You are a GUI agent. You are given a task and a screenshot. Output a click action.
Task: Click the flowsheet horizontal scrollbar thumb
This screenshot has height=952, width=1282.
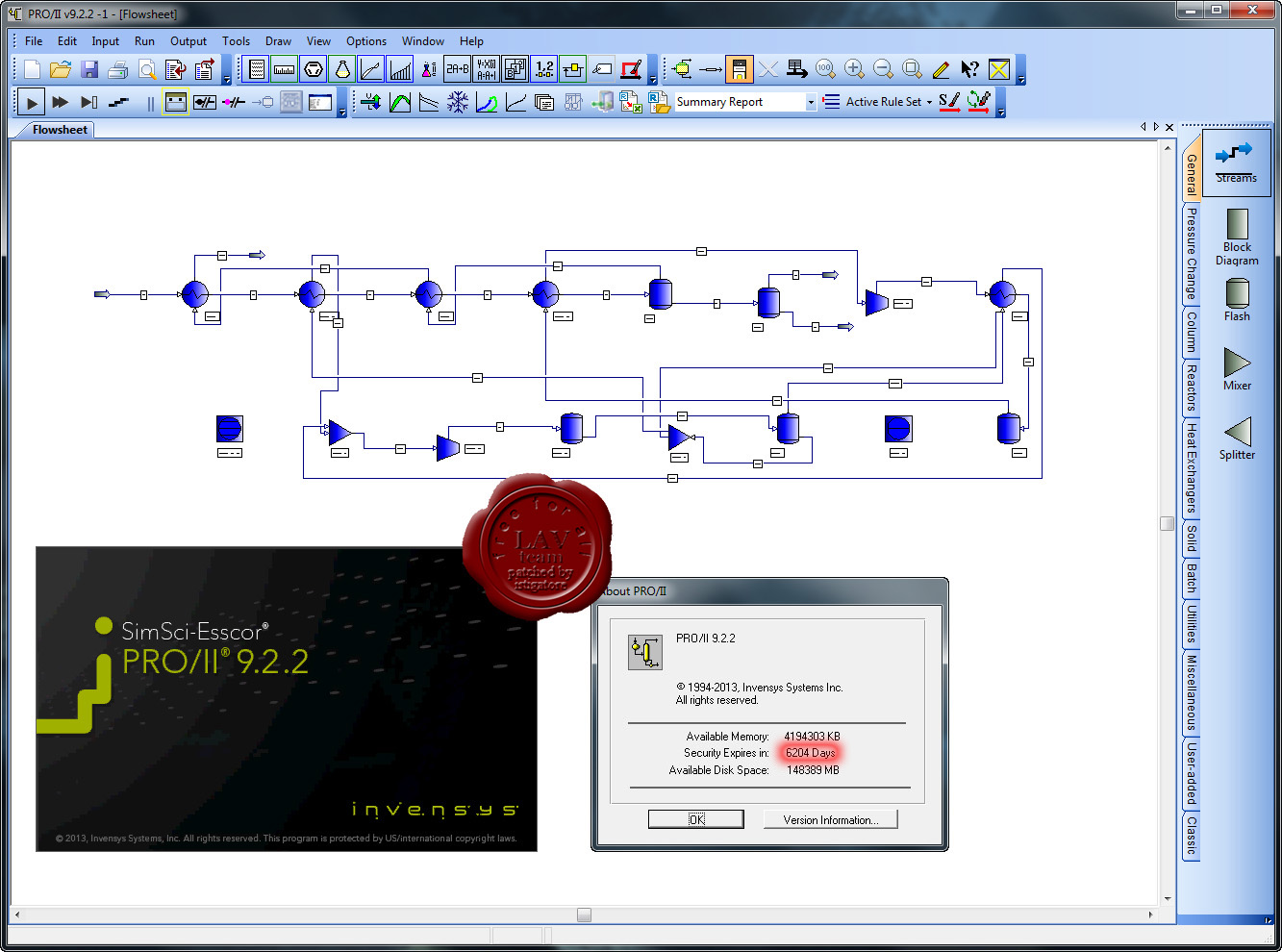pos(584,914)
